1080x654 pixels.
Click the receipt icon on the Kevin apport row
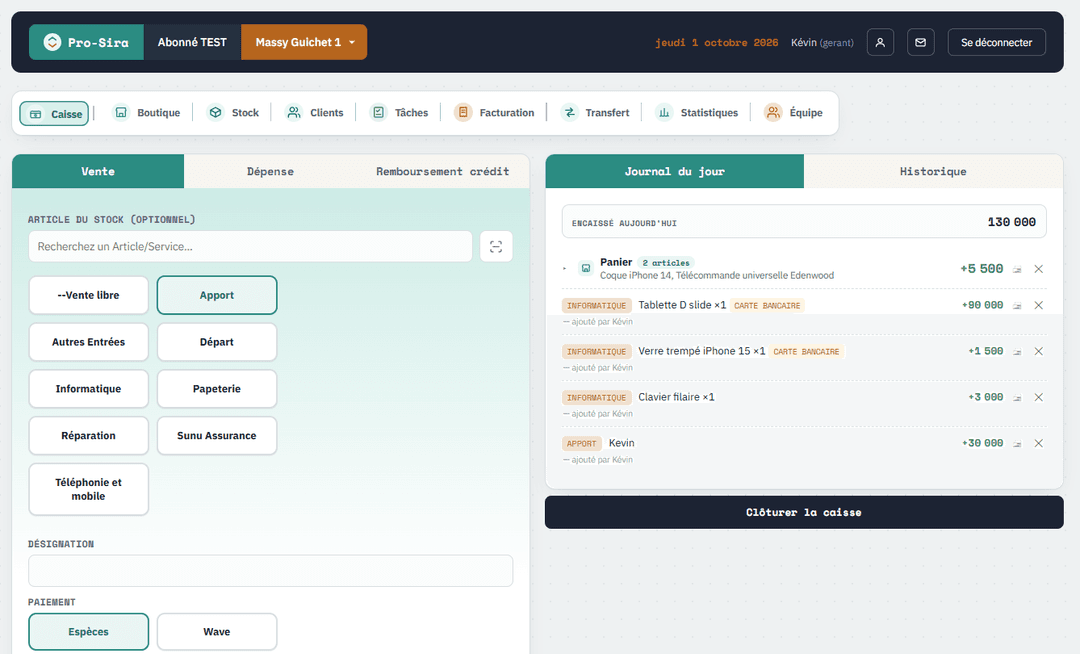[1017, 444]
